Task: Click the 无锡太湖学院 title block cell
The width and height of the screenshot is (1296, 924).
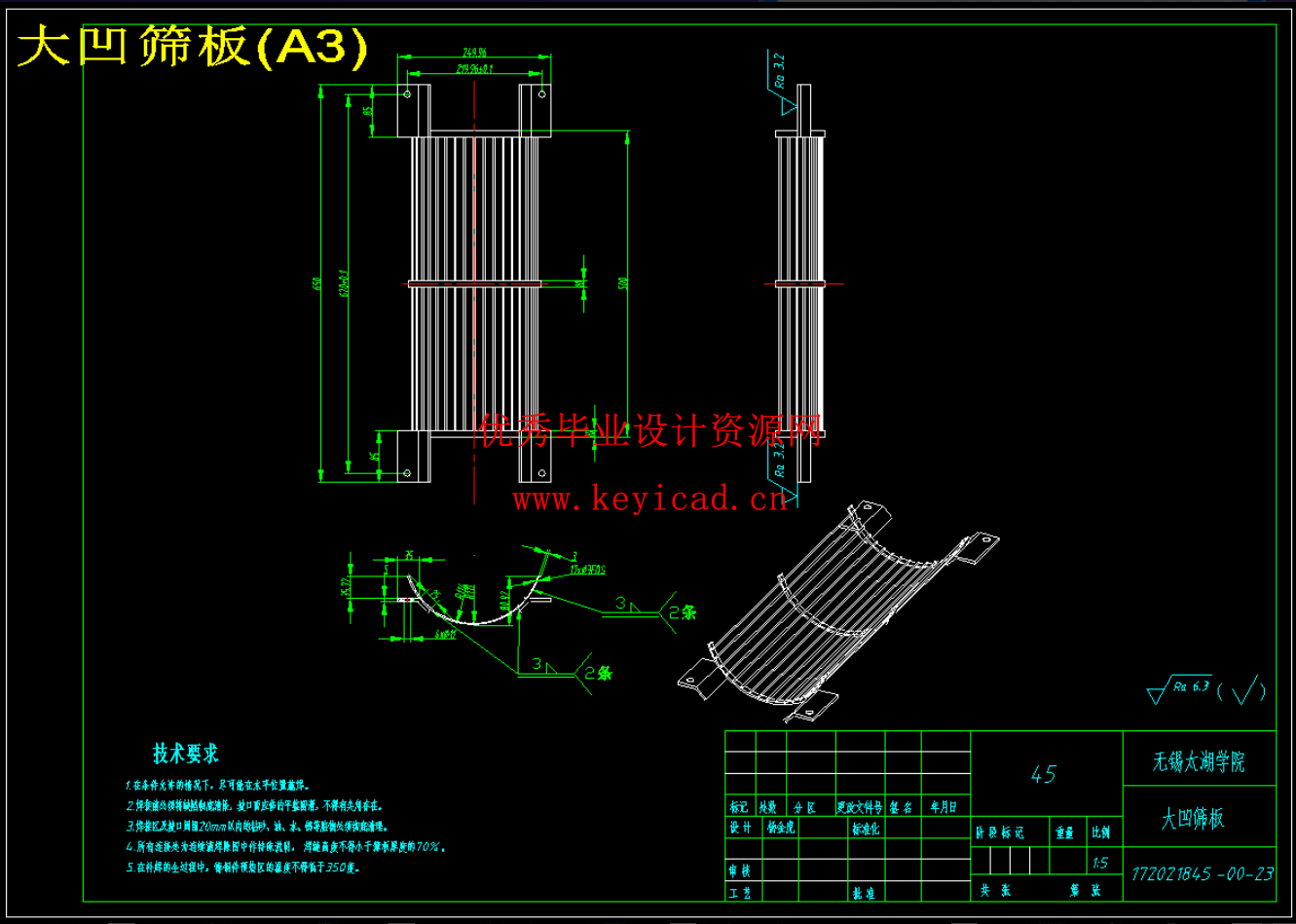Action: pyautogui.click(x=1199, y=761)
